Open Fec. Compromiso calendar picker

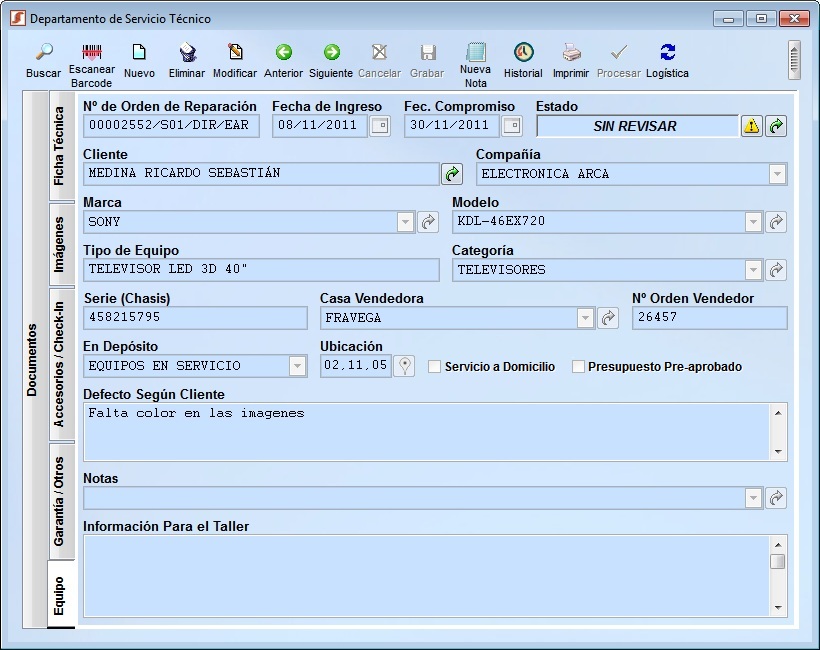(511, 126)
